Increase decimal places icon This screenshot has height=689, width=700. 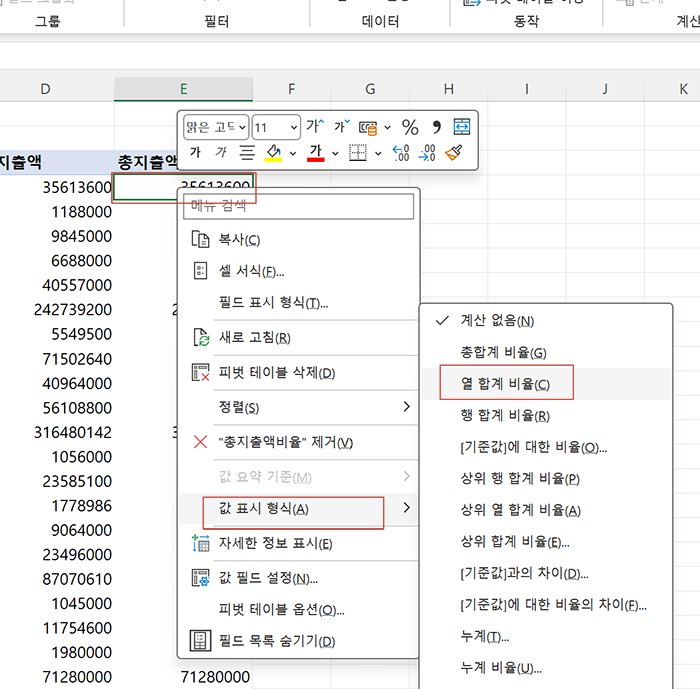point(401,153)
